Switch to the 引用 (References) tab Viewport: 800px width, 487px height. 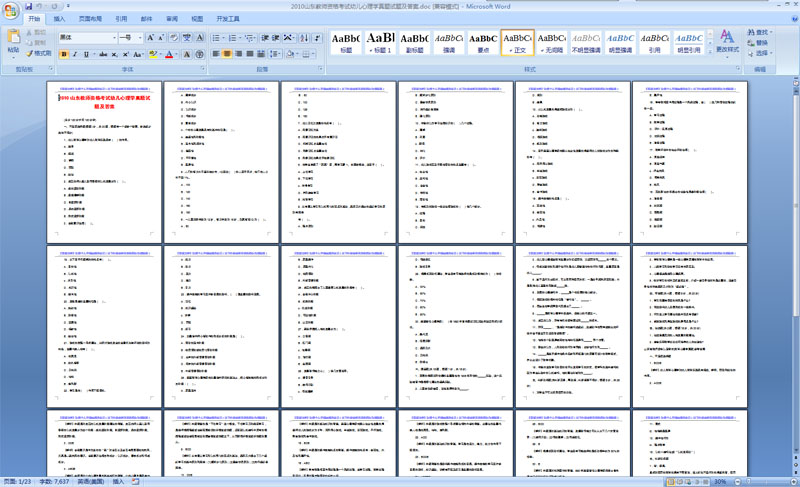121,19
